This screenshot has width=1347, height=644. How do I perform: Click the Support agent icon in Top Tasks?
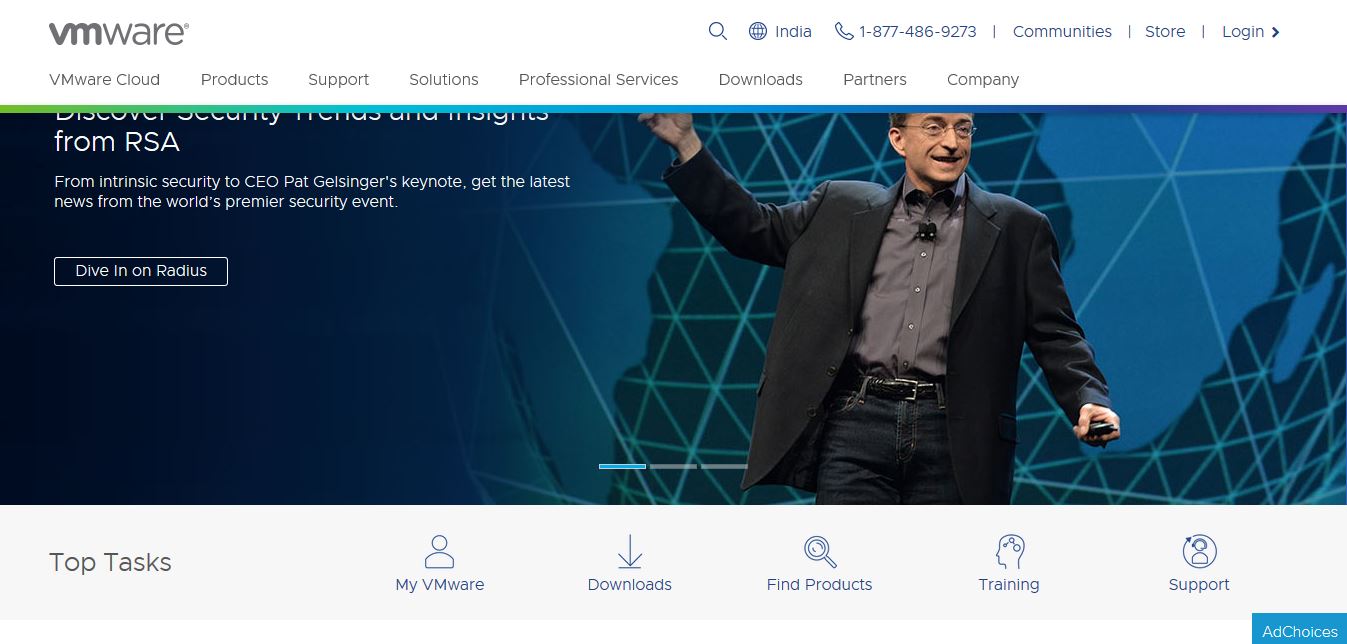tap(1199, 551)
